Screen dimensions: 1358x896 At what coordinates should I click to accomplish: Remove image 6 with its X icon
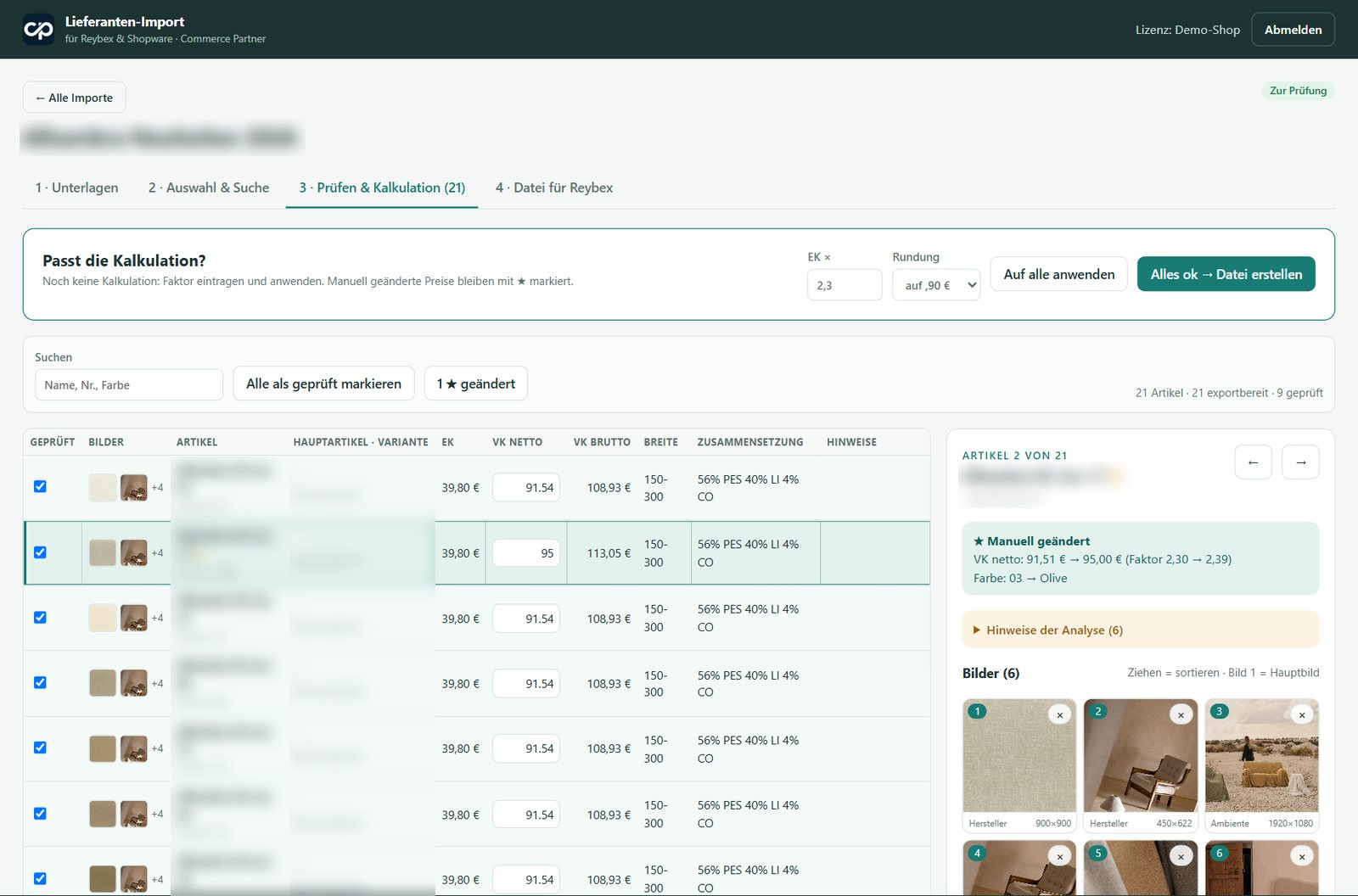tap(1302, 857)
